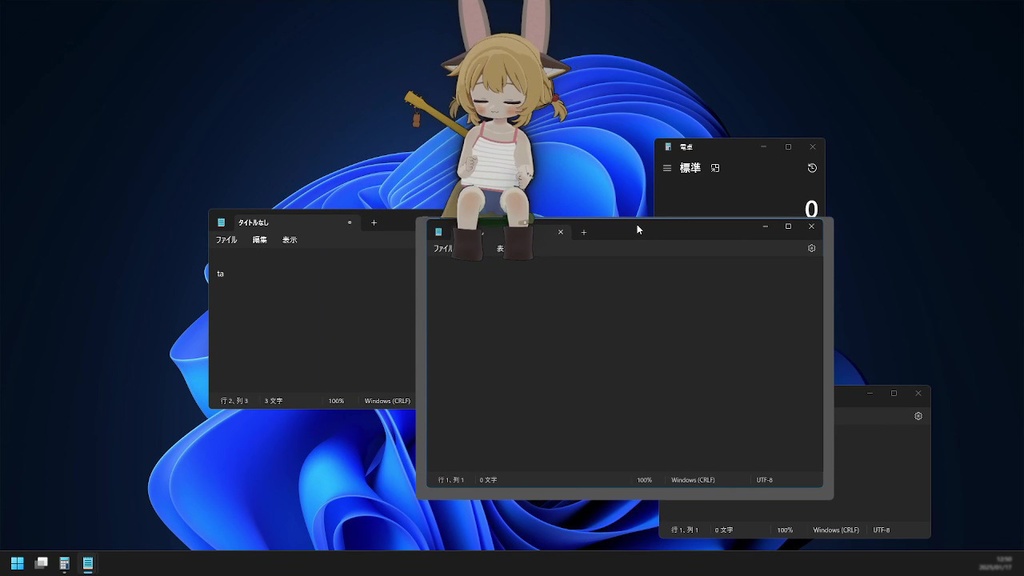The image size is (1024, 576).
Task: Click the Notepad taskbar icon
Action: (88, 563)
